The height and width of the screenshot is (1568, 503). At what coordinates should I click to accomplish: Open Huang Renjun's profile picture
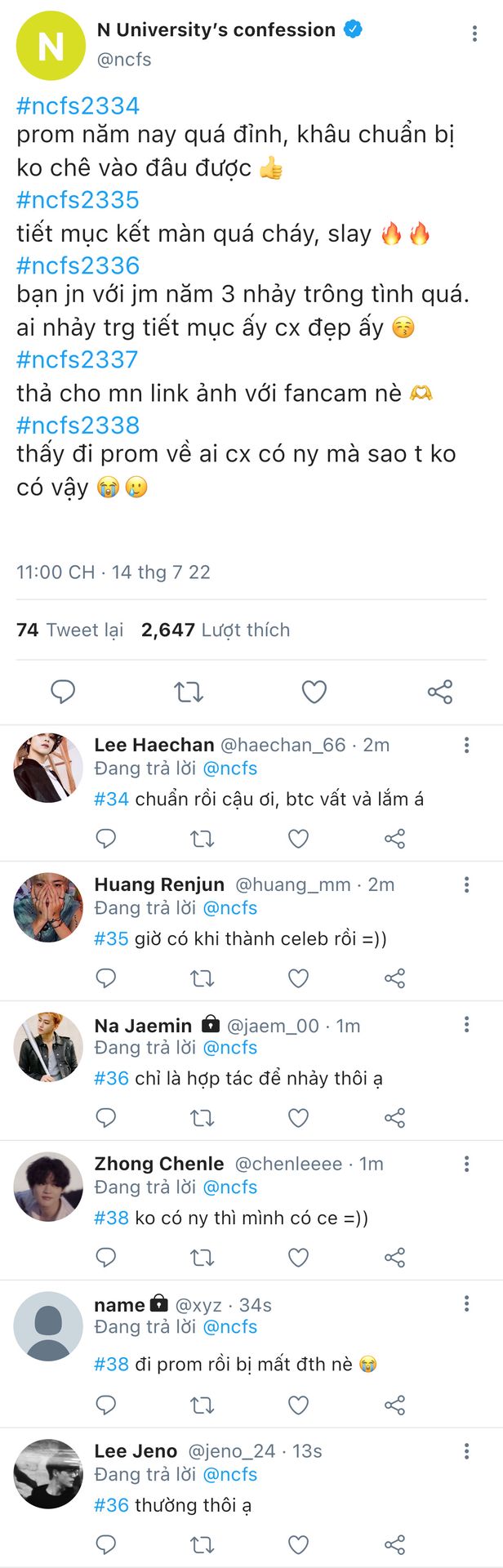pos(48,907)
